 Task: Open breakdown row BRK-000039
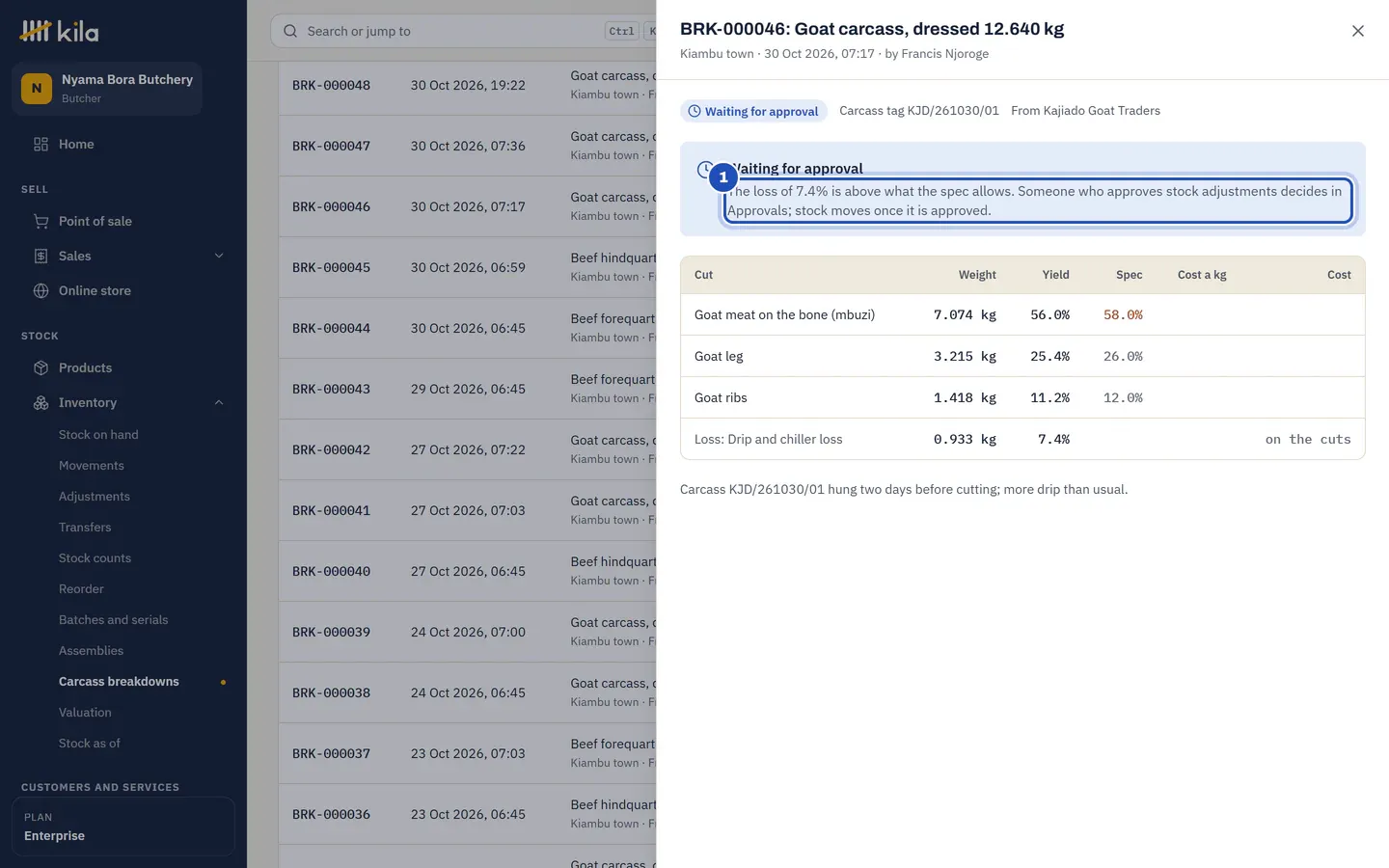coord(468,632)
